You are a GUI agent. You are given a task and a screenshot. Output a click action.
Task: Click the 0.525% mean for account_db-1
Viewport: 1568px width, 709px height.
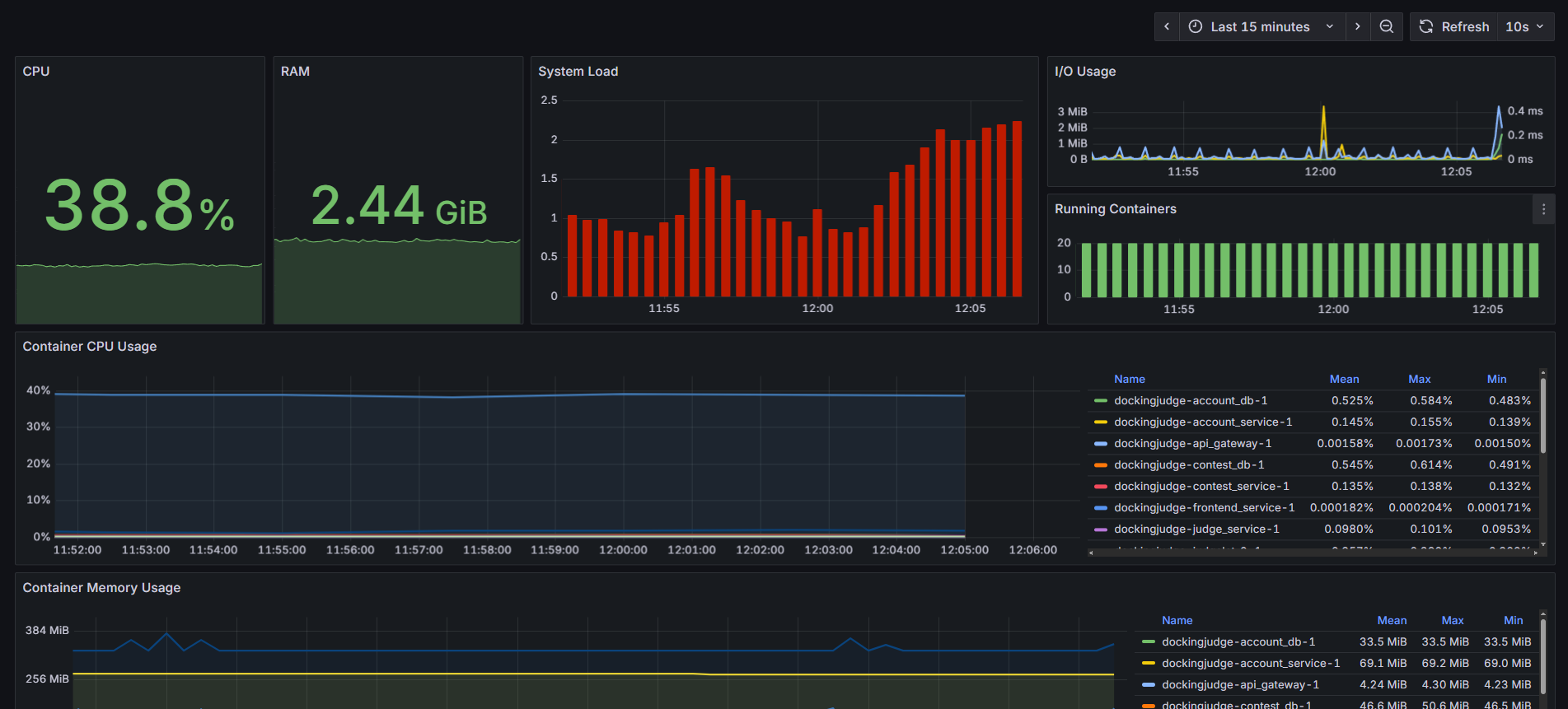click(1352, 400)
